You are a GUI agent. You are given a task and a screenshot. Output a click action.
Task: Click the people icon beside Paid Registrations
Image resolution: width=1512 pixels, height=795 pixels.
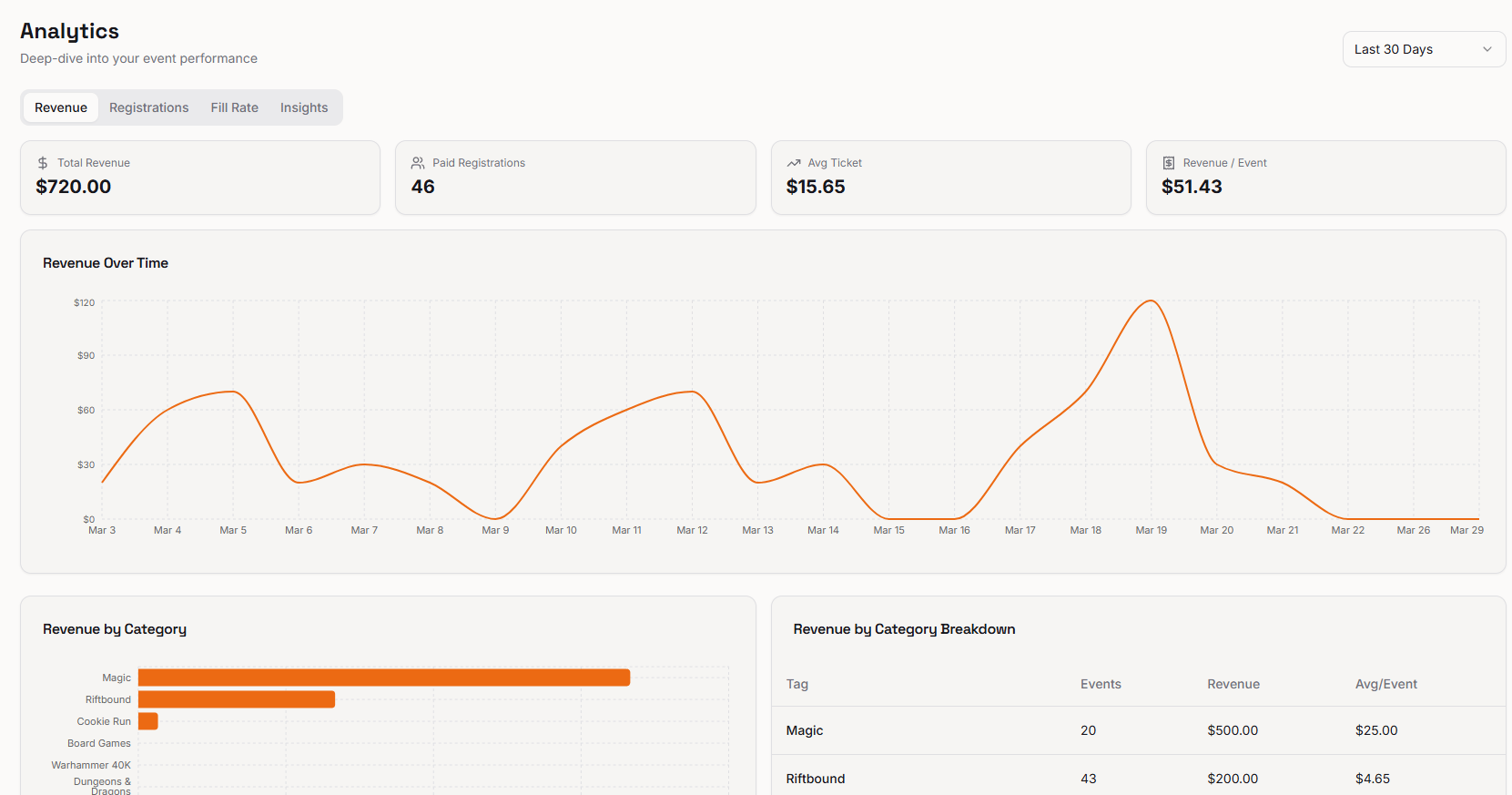tap(418, 163)
